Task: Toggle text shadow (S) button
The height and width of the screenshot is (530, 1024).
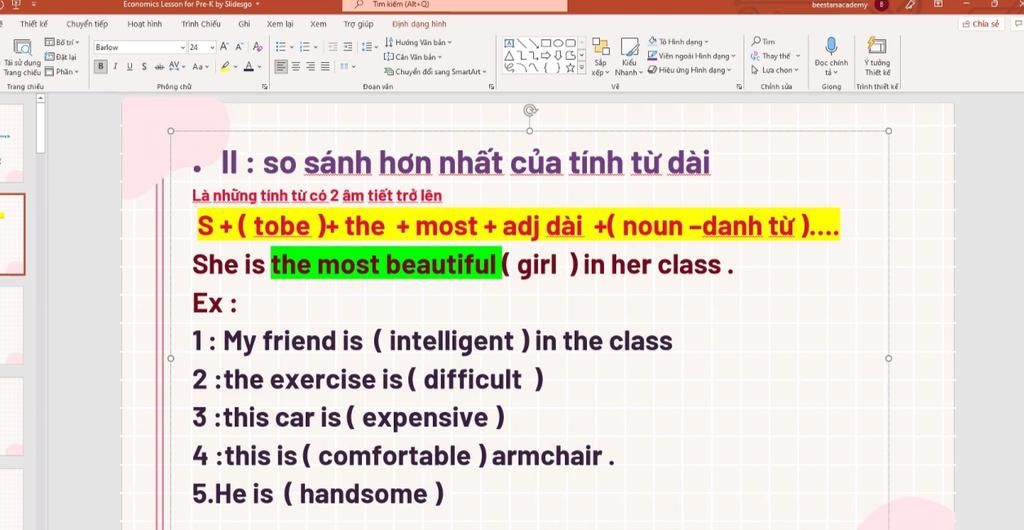Action: 144,67
